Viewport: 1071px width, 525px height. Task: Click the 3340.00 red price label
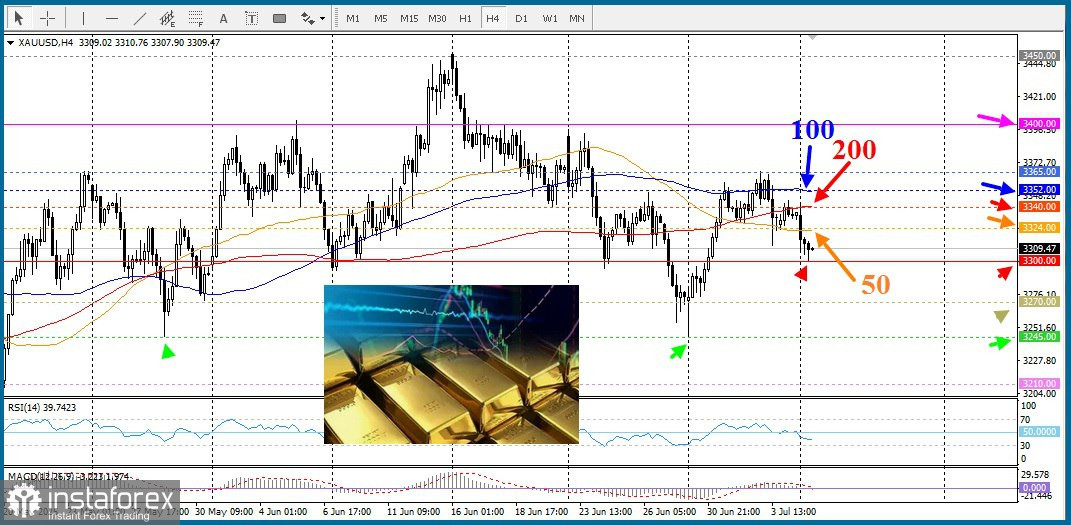tap(1039, 206)
